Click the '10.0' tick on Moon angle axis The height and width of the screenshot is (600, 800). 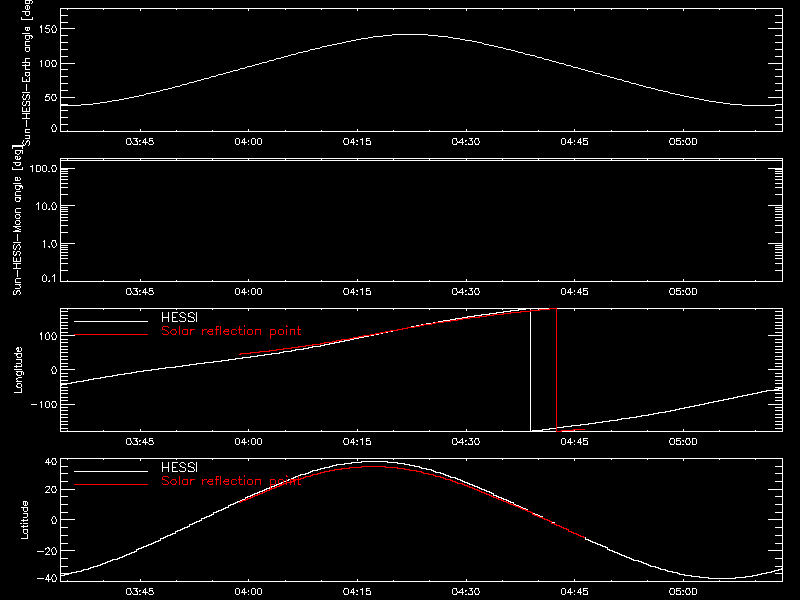(x=46, y=207)
